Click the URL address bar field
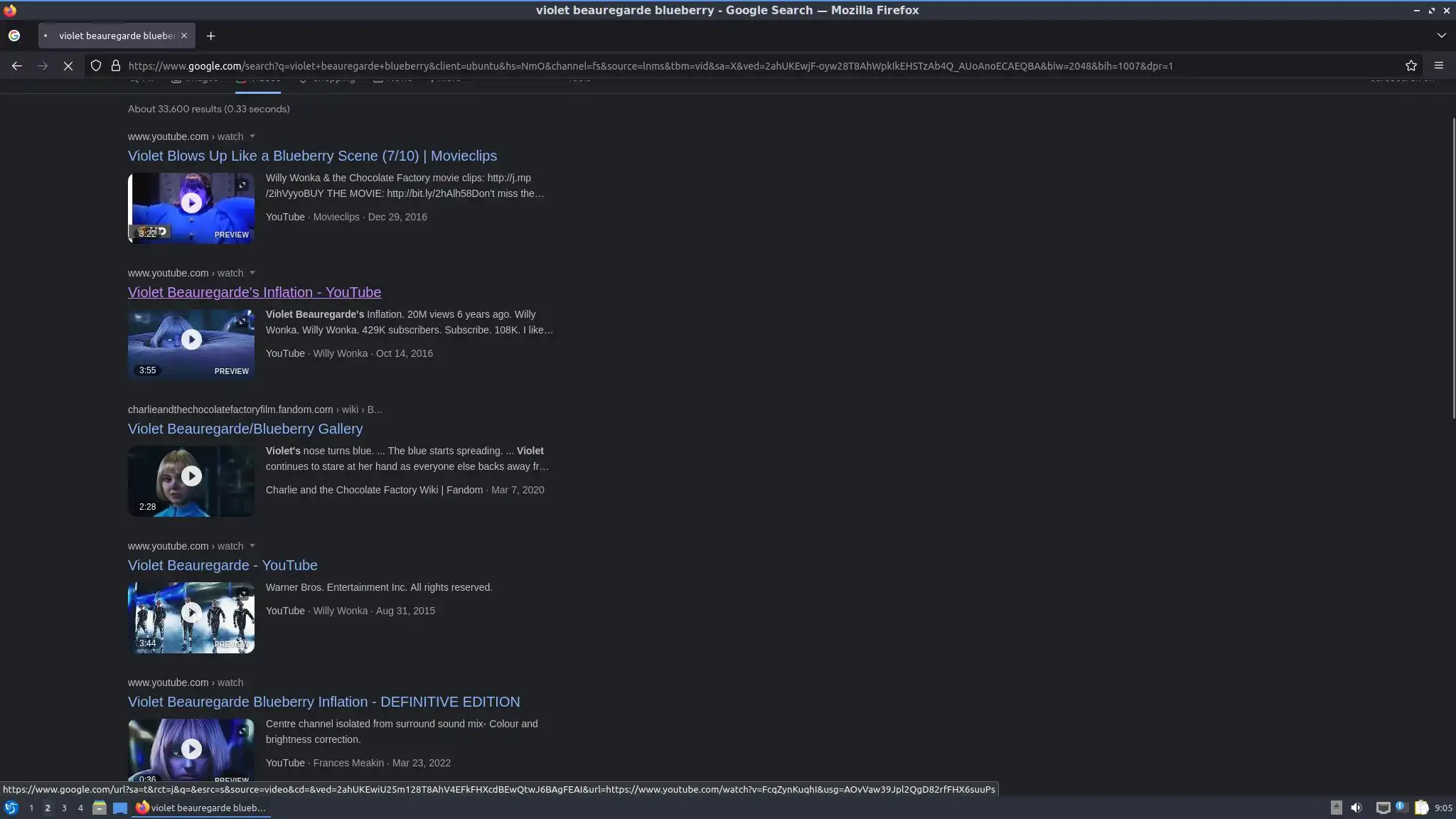The height and width of the screenshot is (819, 1456). pos(640,66)
